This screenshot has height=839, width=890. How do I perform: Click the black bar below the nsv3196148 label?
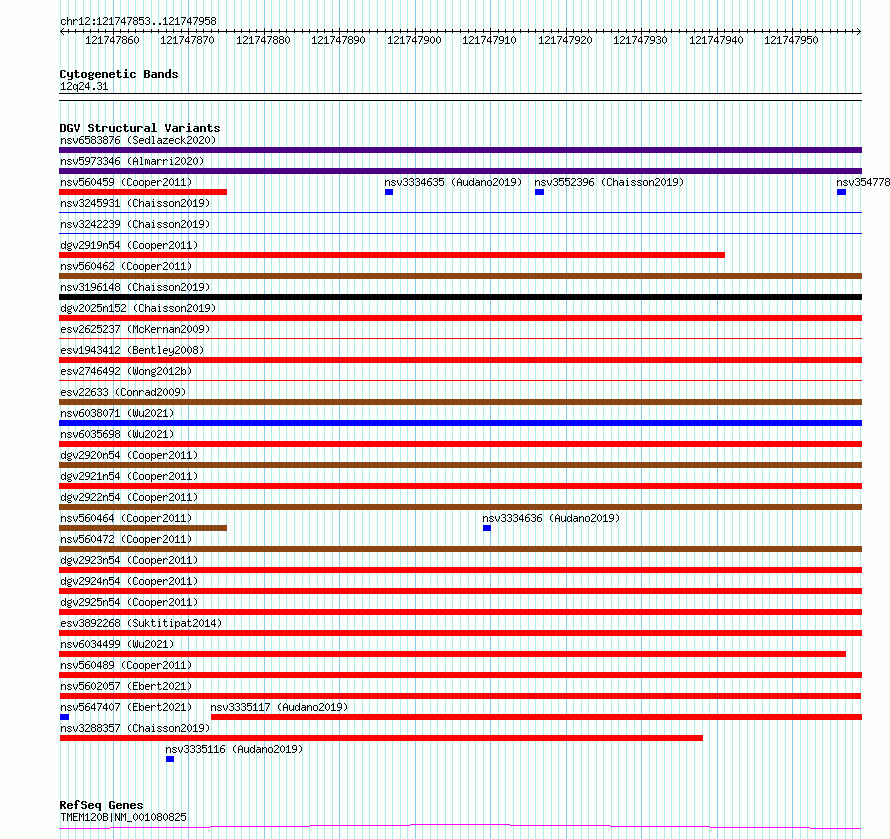460,297
